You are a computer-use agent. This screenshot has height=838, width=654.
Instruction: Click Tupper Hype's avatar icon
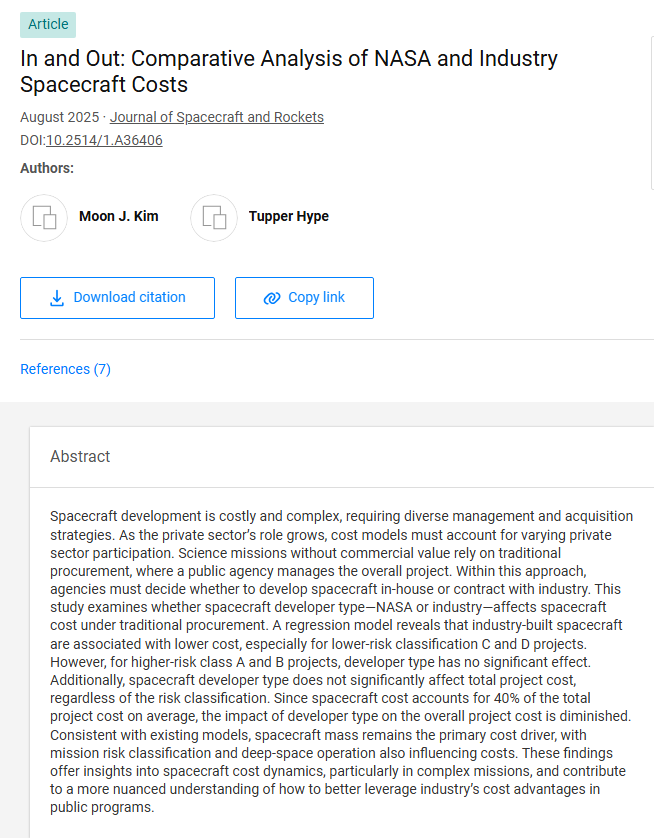click(214, 217)
